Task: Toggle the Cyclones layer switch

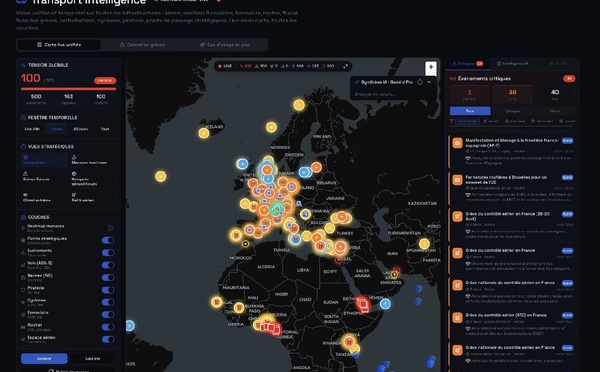Action: (x=108, y=302)
